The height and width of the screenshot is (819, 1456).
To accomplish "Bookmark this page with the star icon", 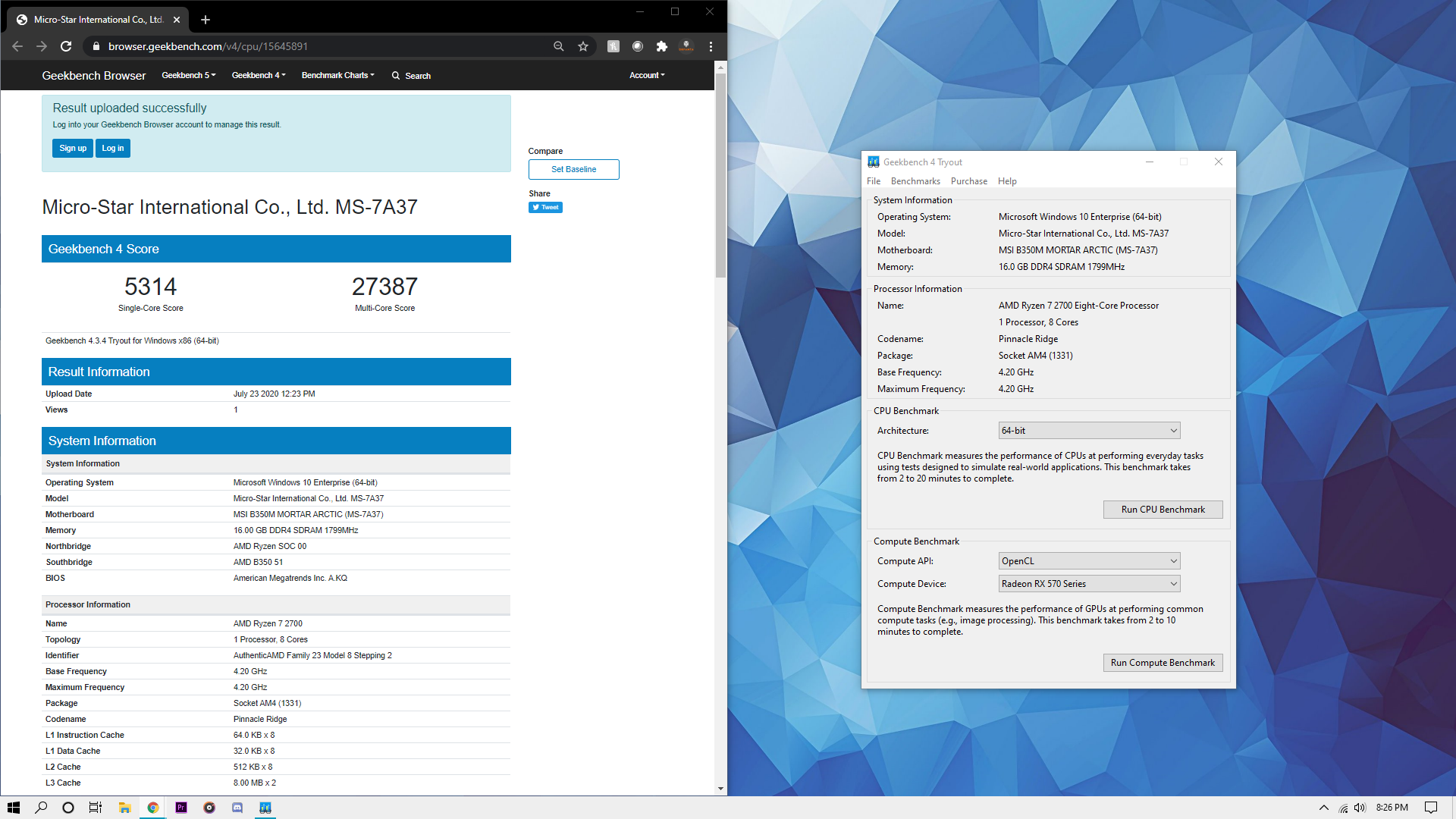I will [583, 46].
